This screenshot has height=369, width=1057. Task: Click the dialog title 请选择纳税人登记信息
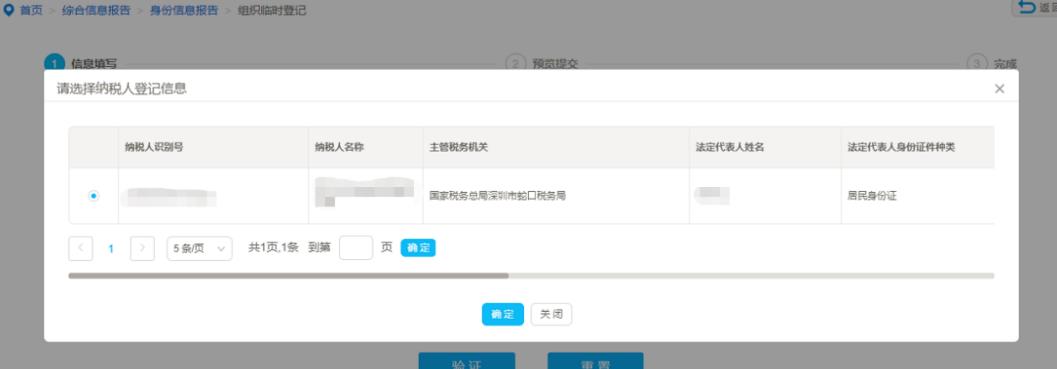(x=122, y=88)
